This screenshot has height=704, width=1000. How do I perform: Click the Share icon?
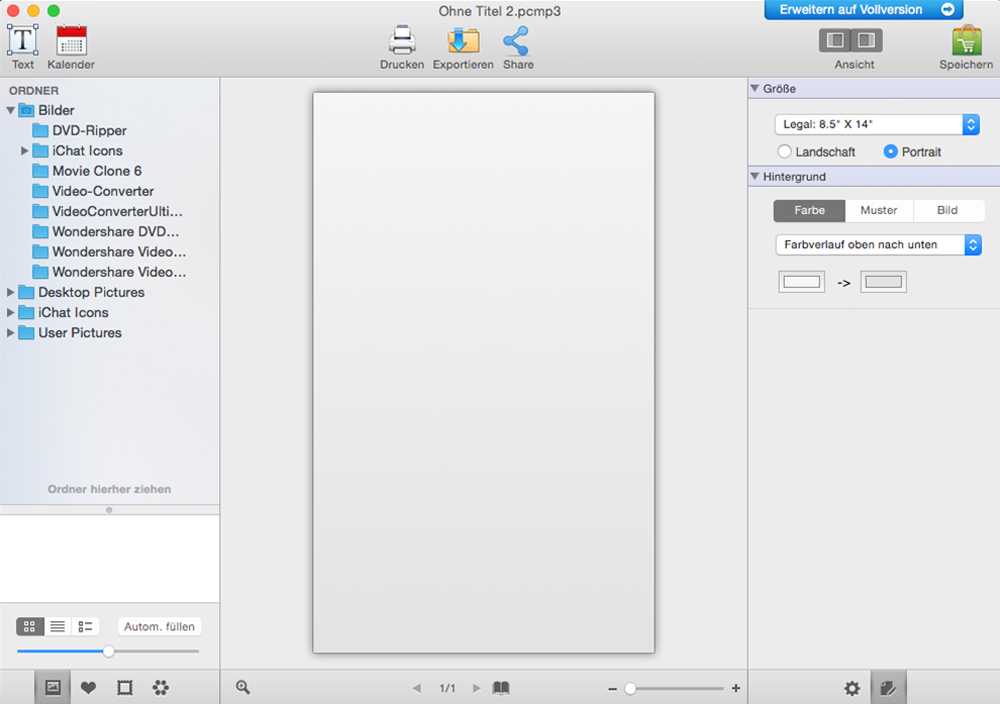click(517, 41)
